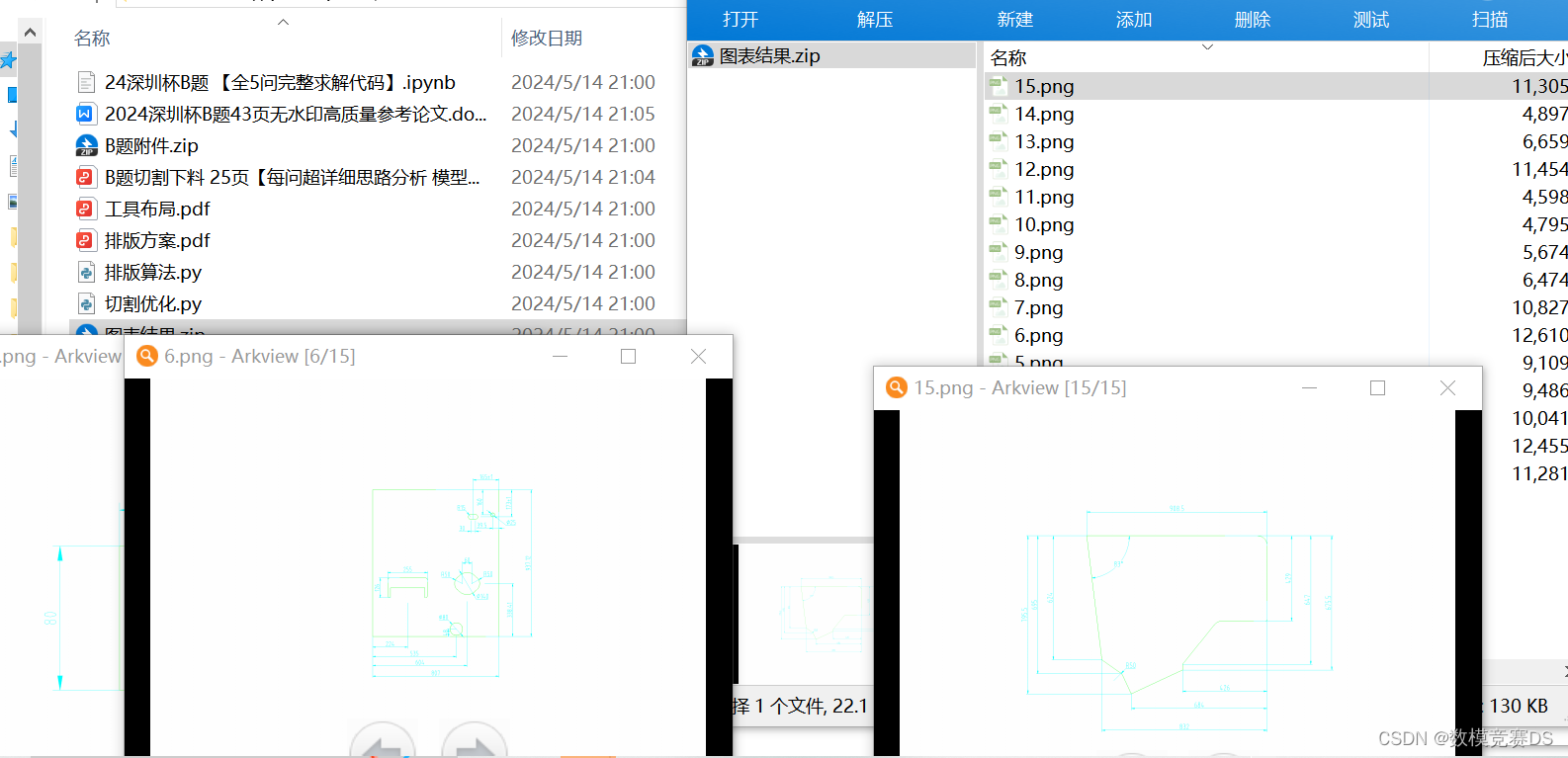Click the PDF icon of B题切割下料 25页
Viewport: 1568px width, 758px height.
86,177
